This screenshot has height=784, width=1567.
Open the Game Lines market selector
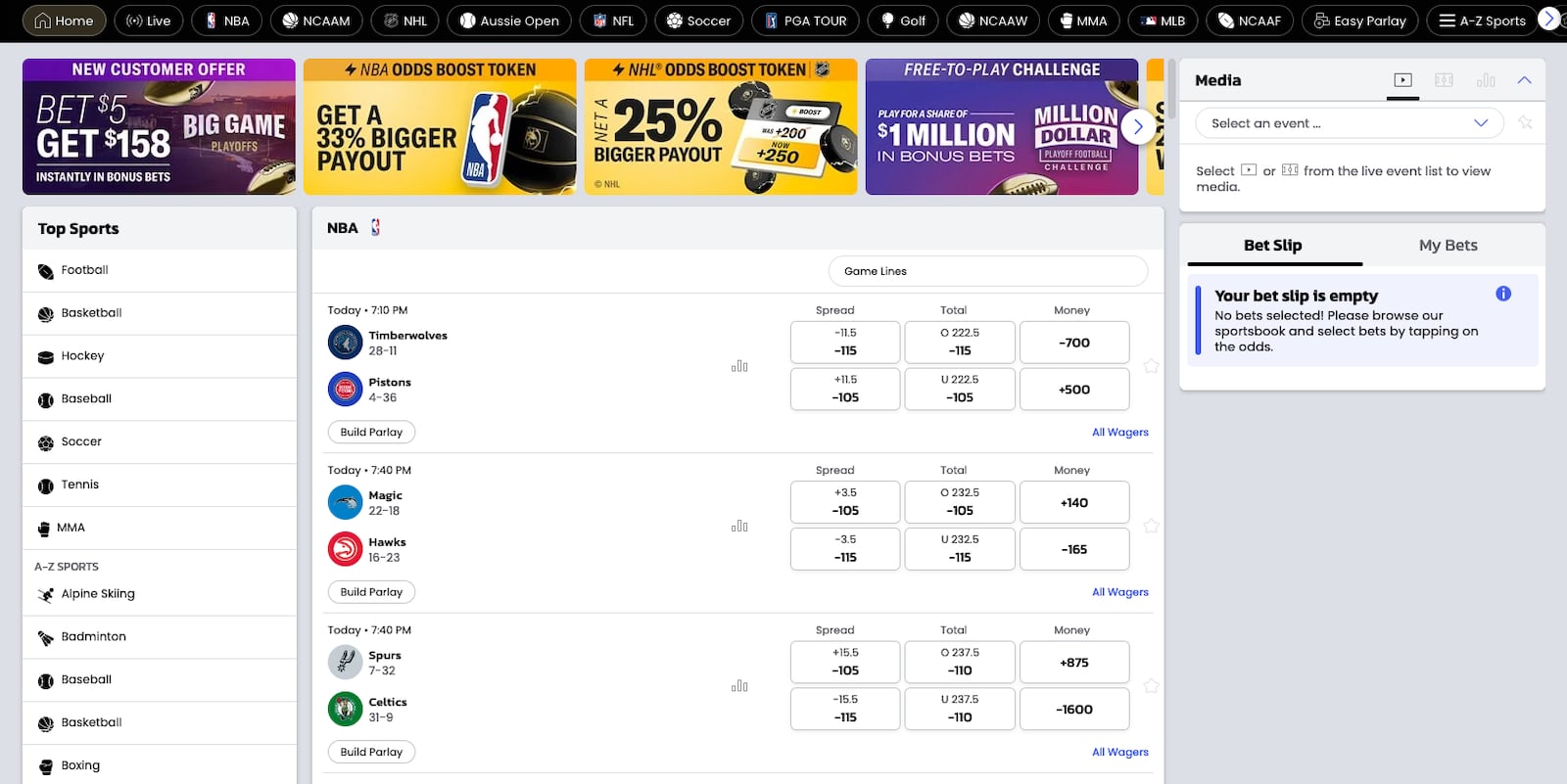coord(988,271)
